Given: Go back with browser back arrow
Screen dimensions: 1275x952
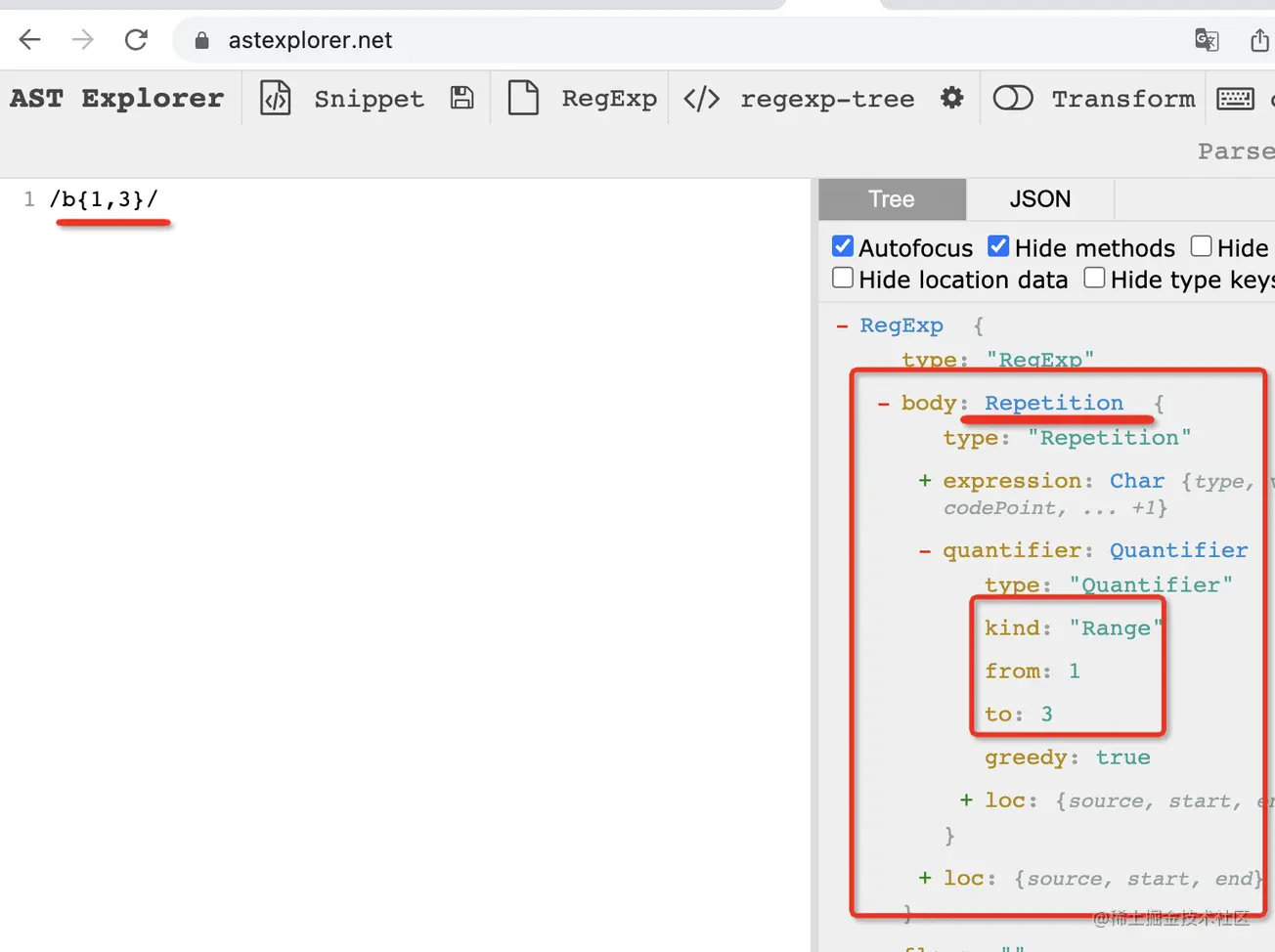Looking at the screenshot, I should 30,40.
